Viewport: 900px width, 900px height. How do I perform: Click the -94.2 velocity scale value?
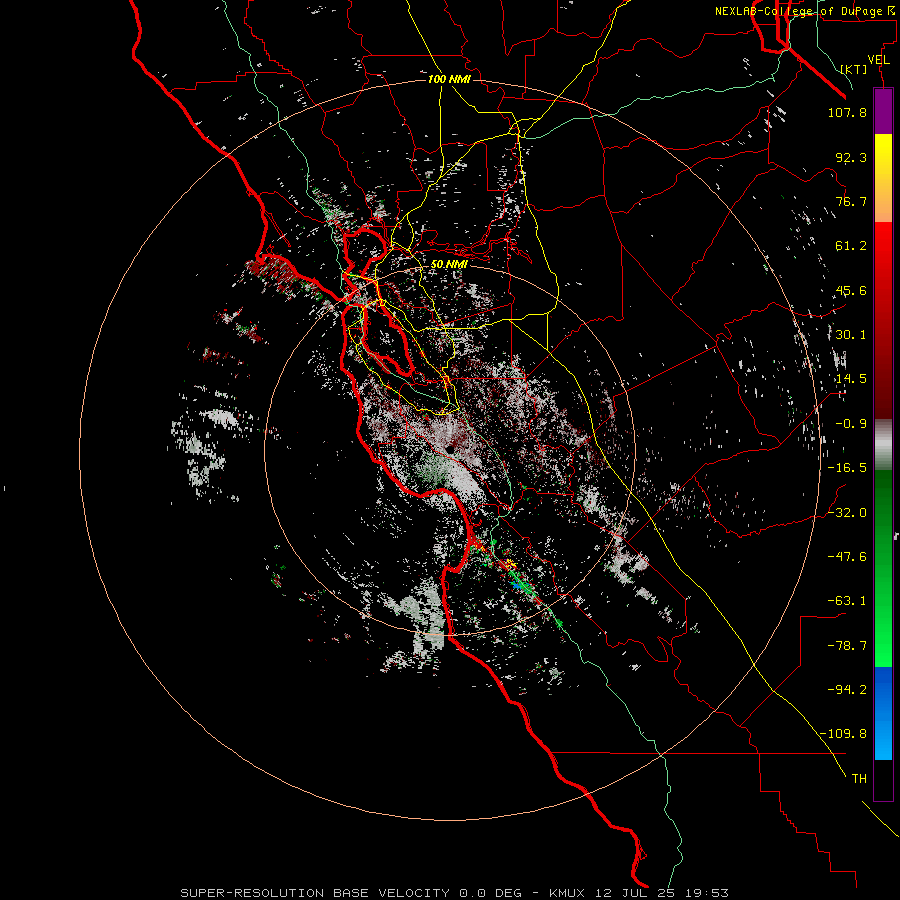(x=847, y=689)
